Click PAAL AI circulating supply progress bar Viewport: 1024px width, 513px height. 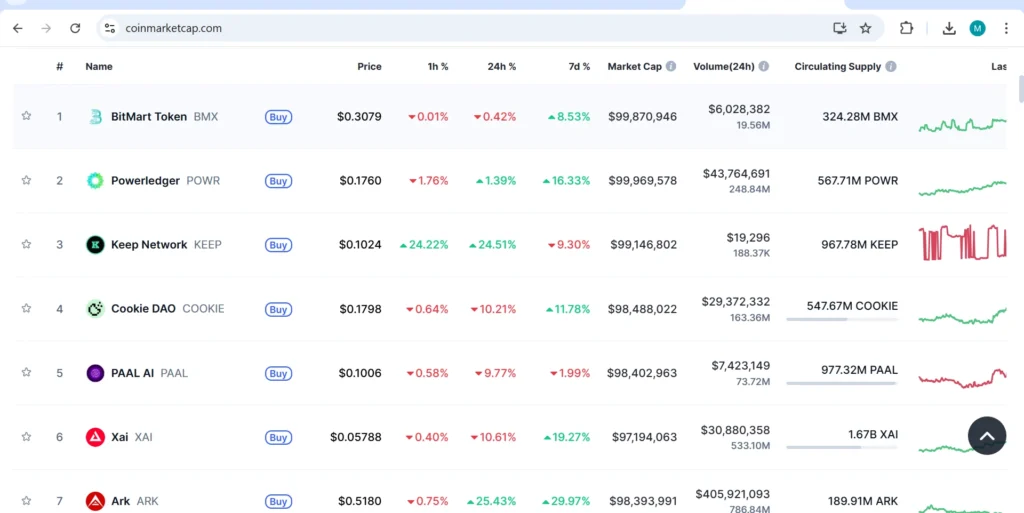pos(842,383)
